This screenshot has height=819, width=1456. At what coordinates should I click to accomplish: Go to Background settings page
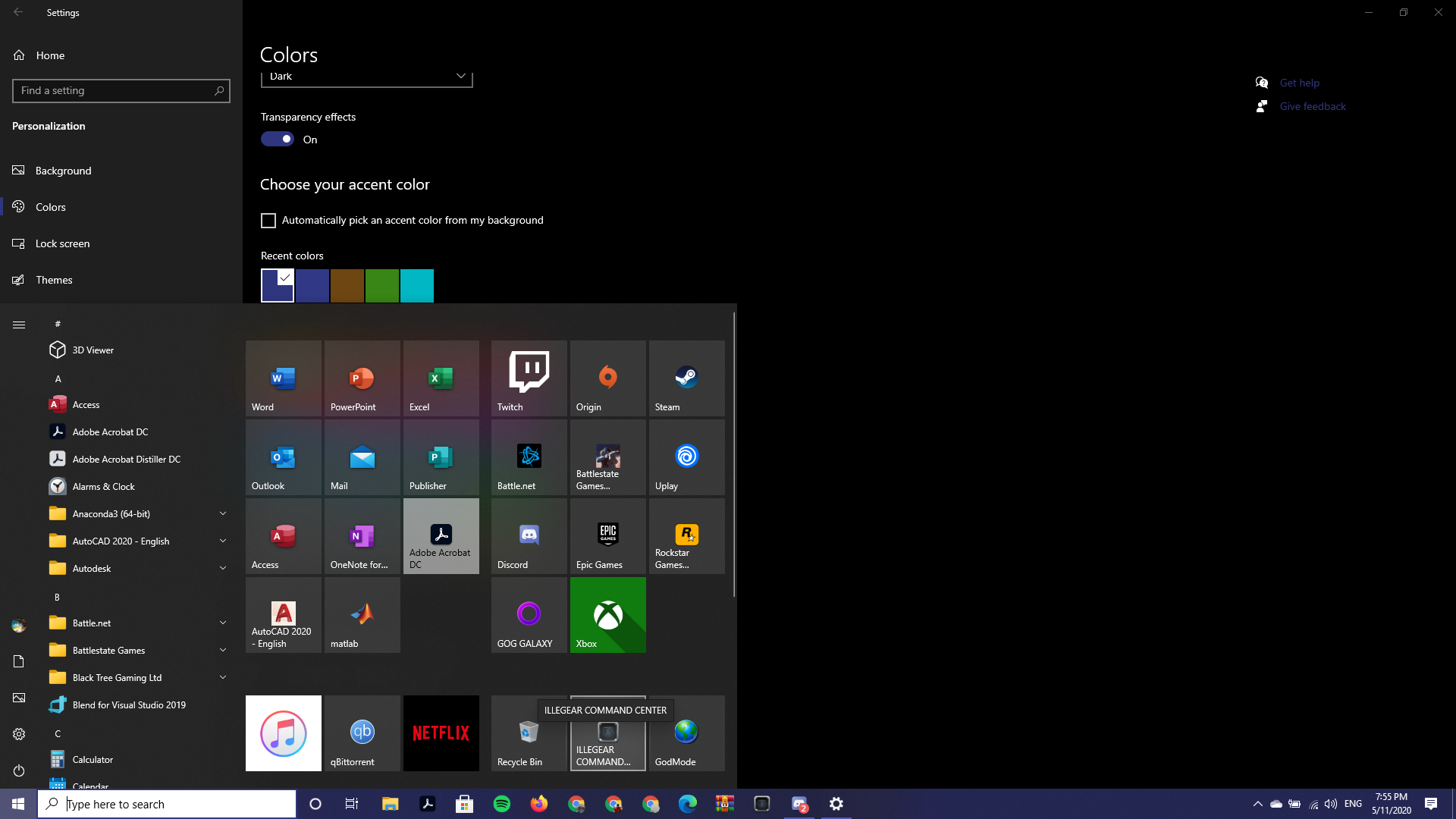[121, 171]
